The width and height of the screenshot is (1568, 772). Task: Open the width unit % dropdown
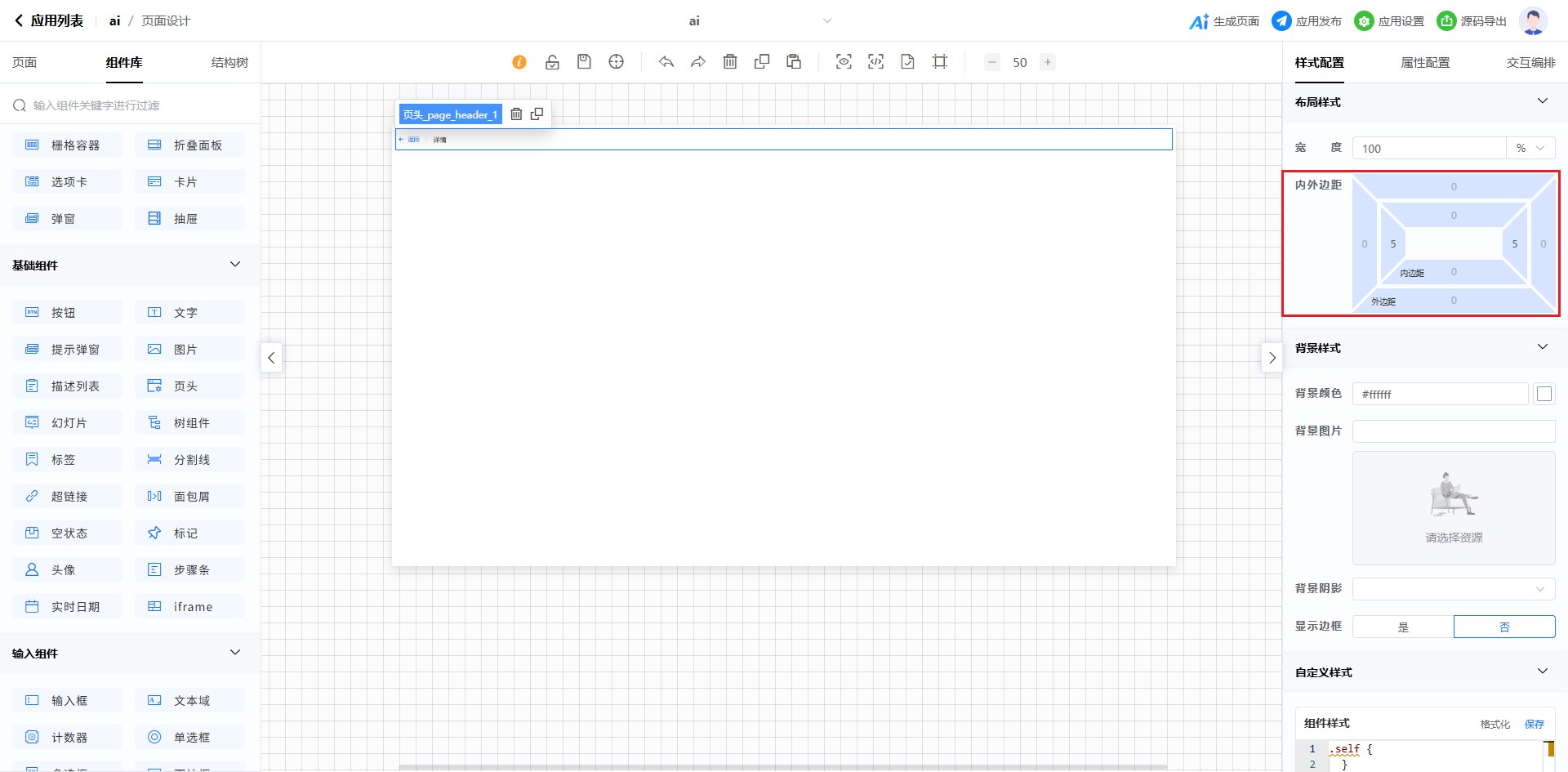click(x=1530, y=148)
